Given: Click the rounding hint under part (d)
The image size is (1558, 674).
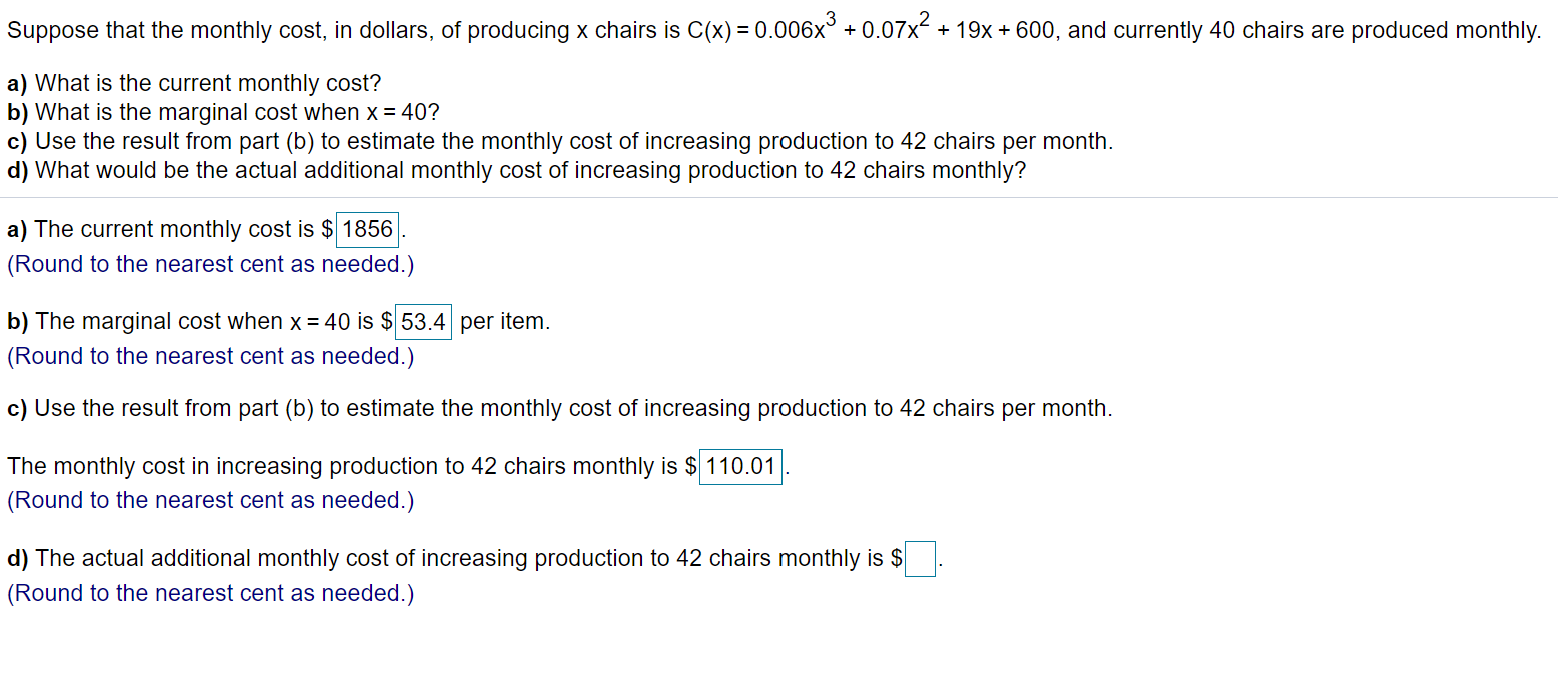Looking at the screenshot, I should [x=209, y=592].
